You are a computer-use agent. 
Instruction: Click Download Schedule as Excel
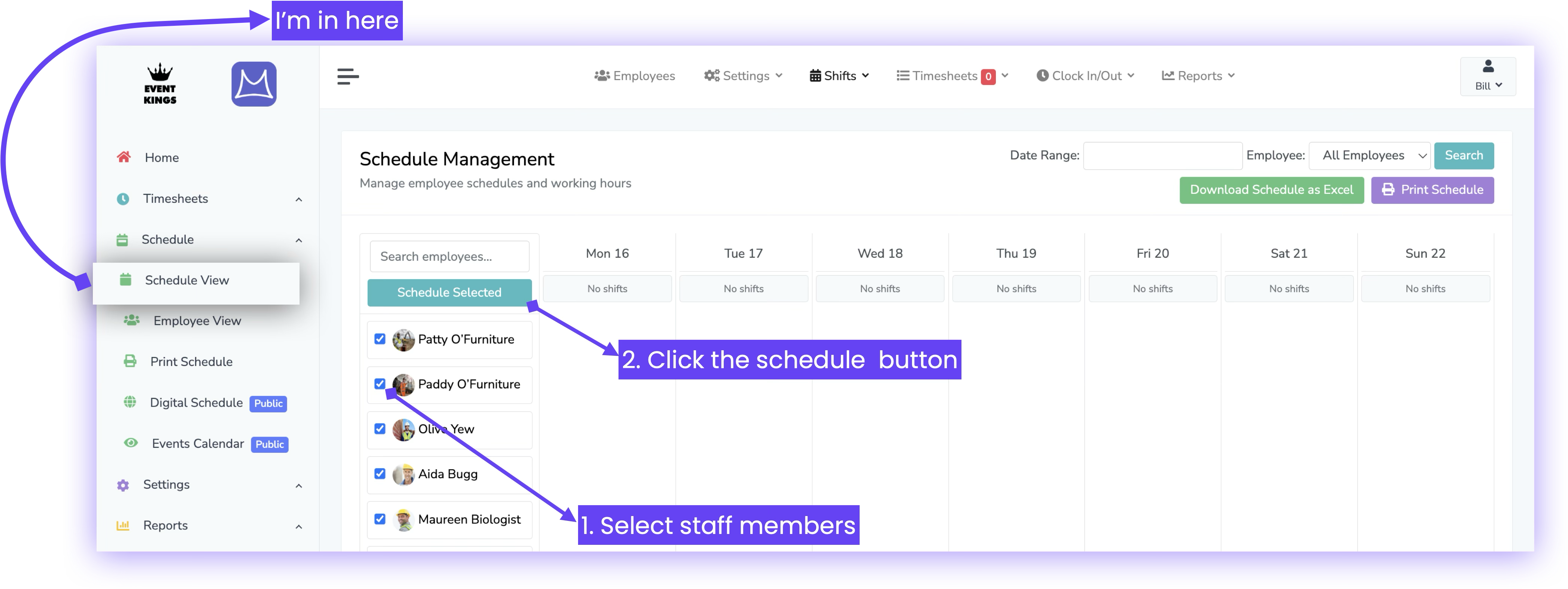[1271, 190]
